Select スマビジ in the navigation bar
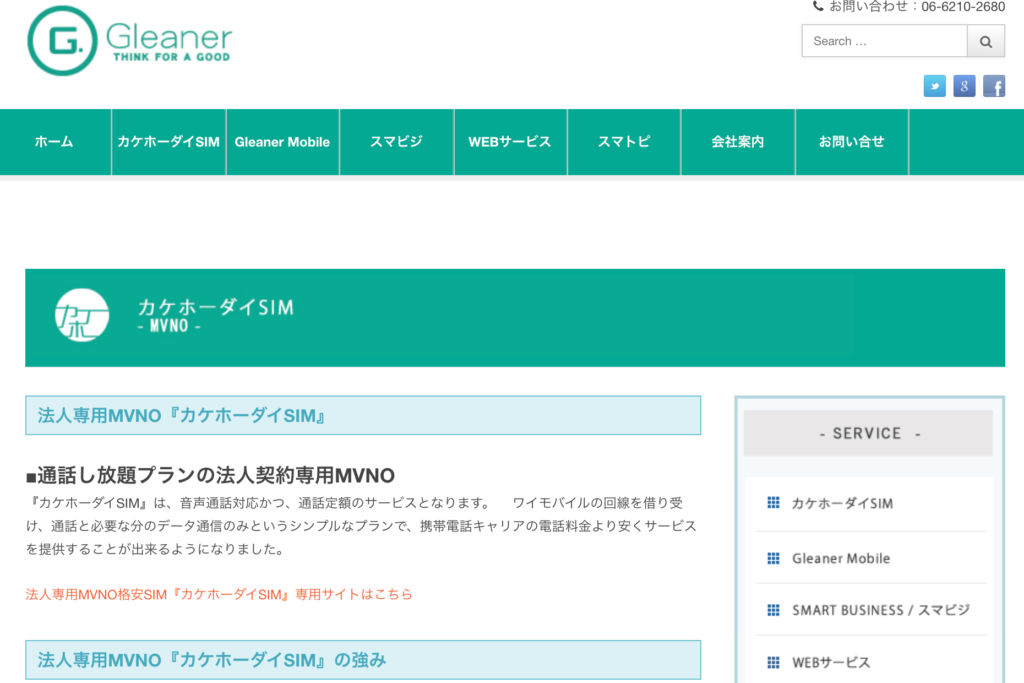The image size is (1024, 683). (x=396, y=142)
